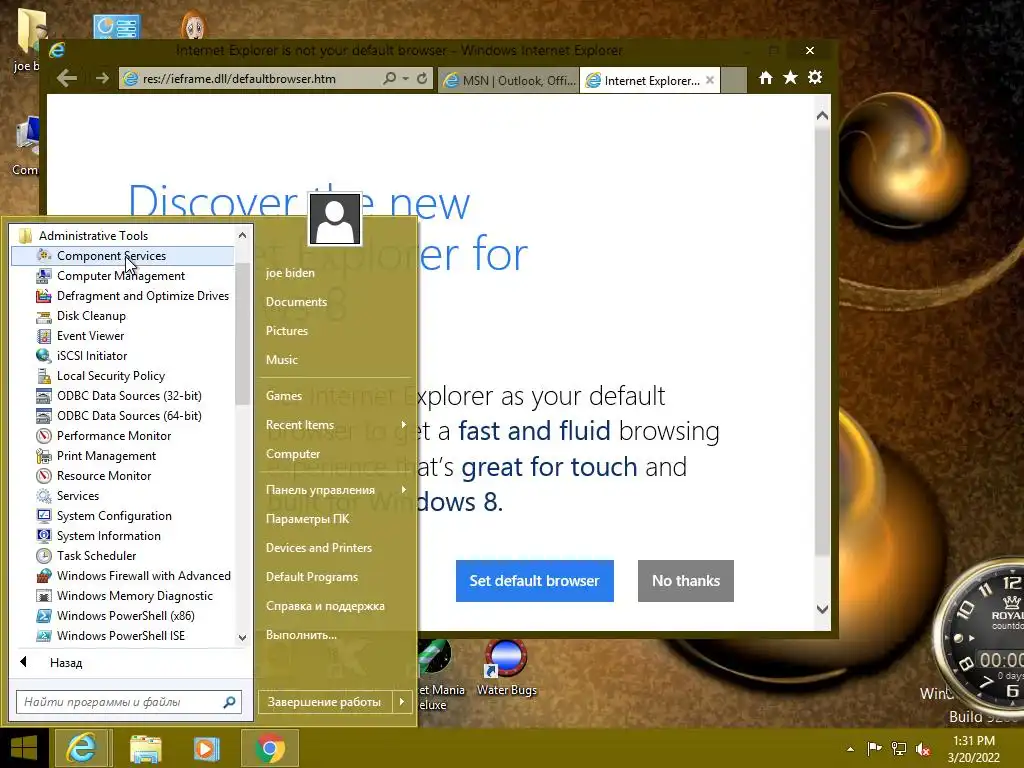Open the joe biden user folder

click(290, 273)
